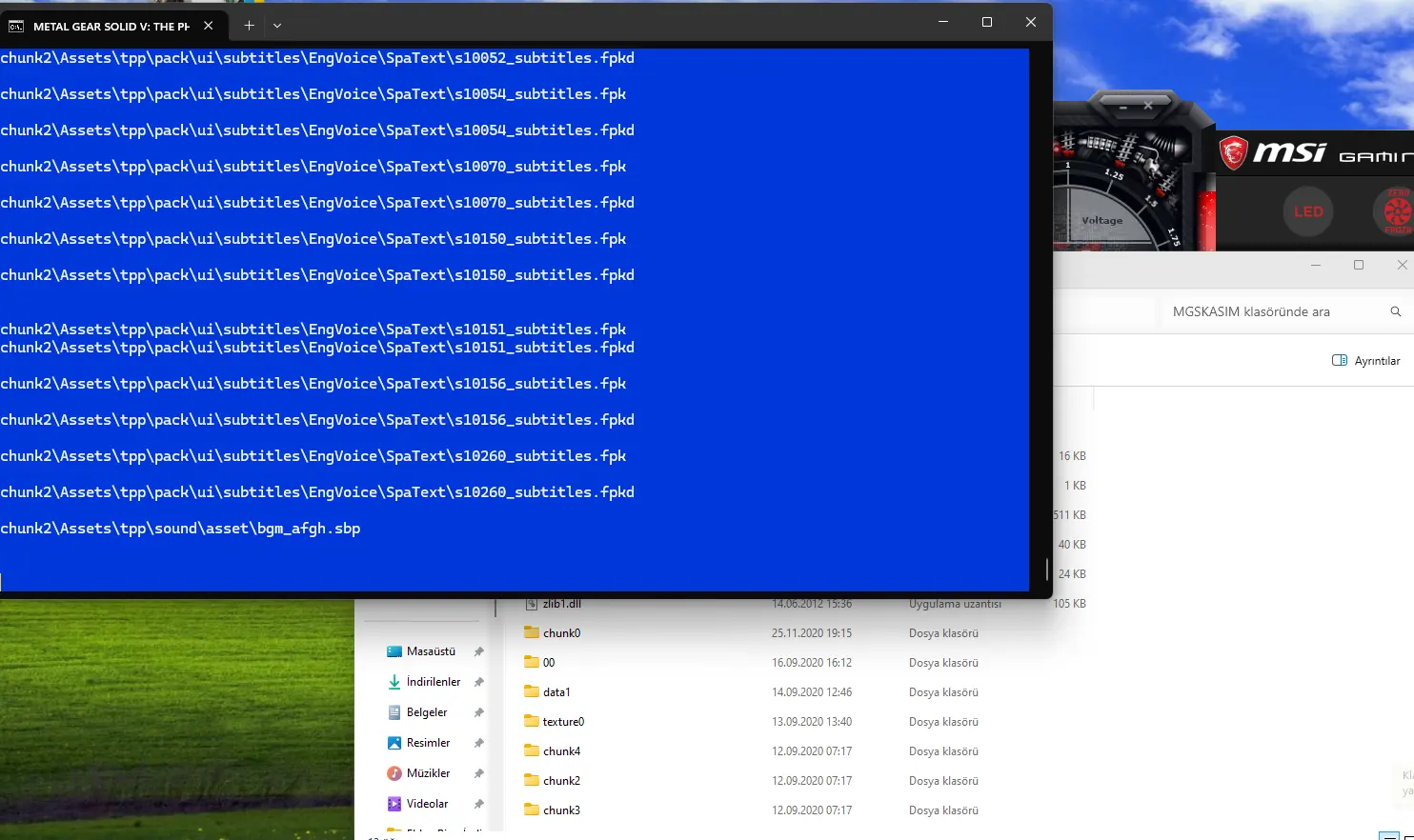
Task: Close the MSI gauge panel with its X button
Action: tap(1148, 106)
